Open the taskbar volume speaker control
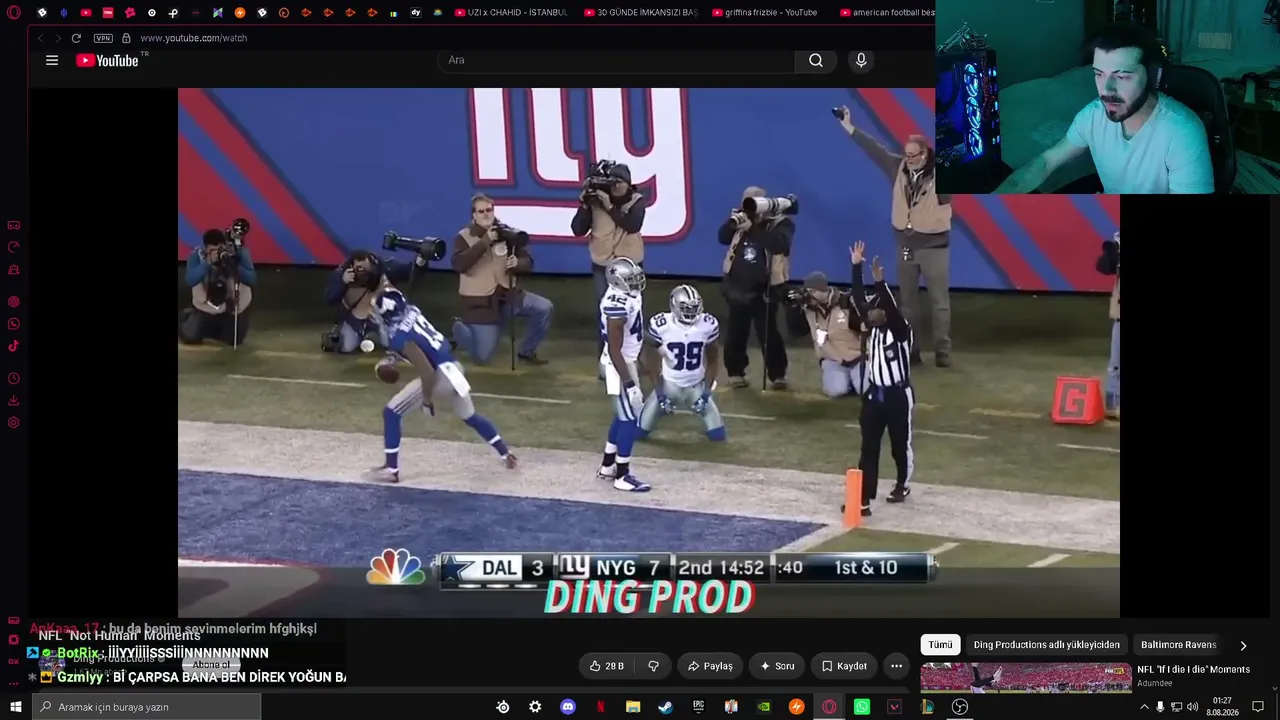This screenshot has width=1280, height=720. tap(1192, 707)
